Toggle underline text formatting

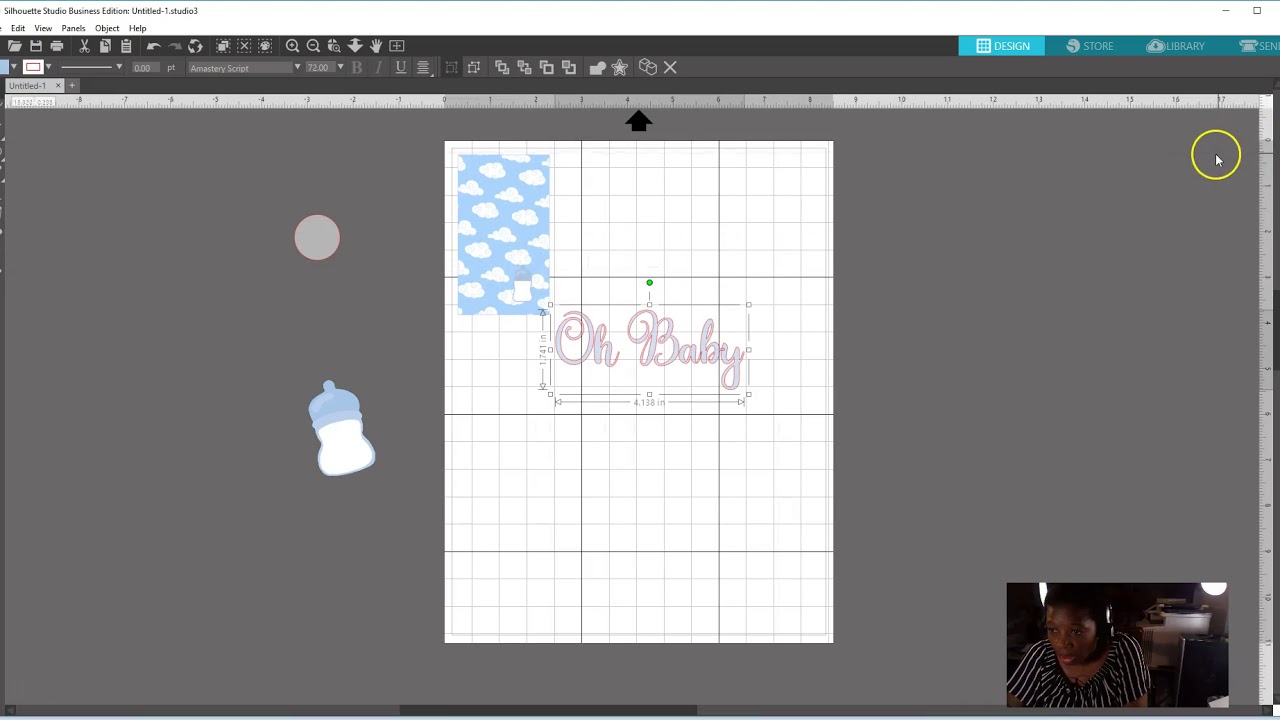click(x=401, y=68)
